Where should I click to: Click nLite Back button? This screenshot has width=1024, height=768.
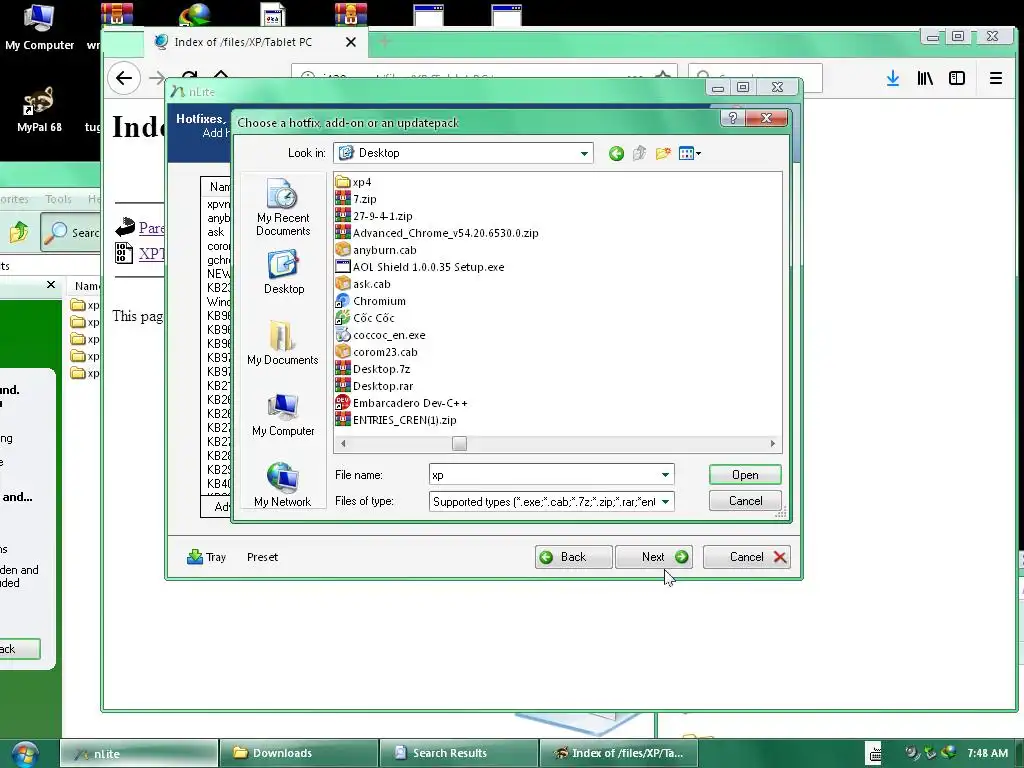point(573,557)
